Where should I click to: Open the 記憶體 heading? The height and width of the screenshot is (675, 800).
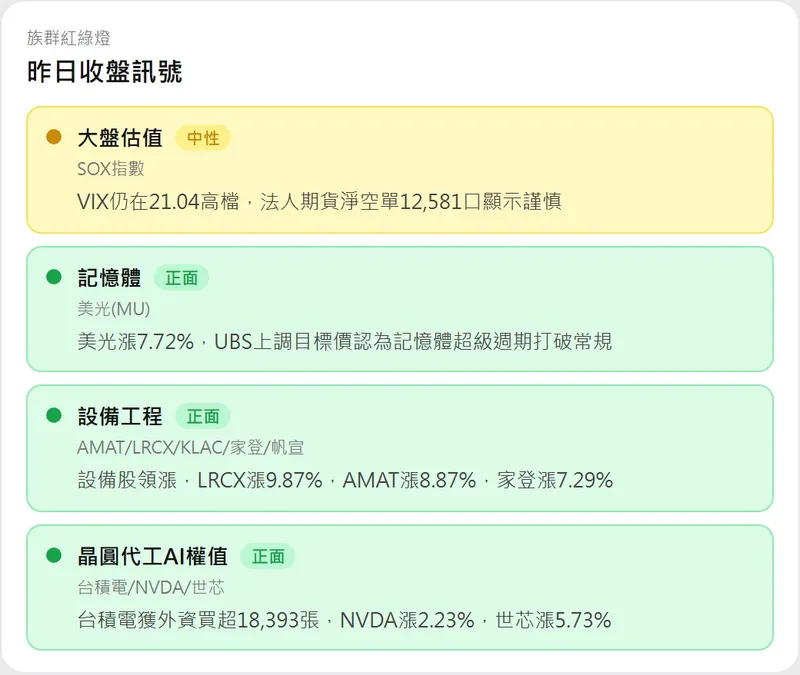click(x=109, y=278)
